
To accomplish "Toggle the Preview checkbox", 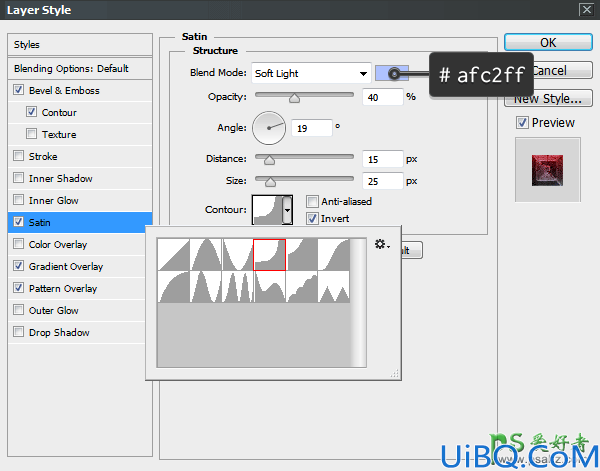I will coord(522,122).
